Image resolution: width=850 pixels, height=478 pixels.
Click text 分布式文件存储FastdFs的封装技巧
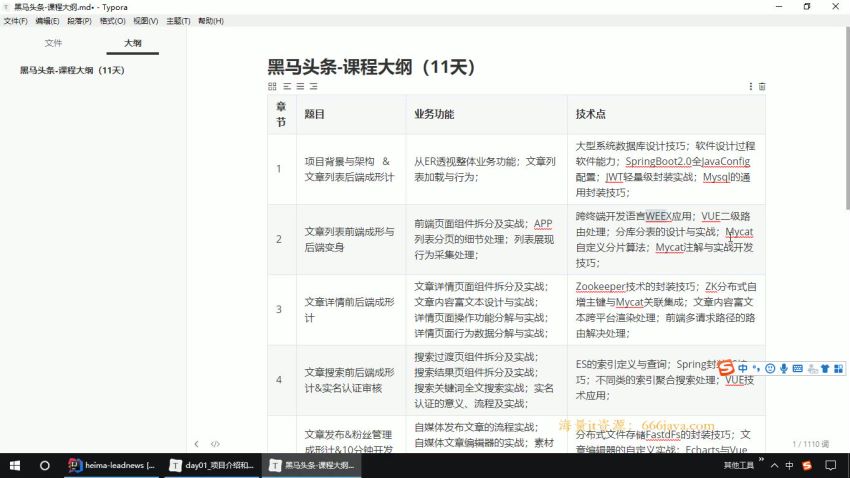(653, 435)
